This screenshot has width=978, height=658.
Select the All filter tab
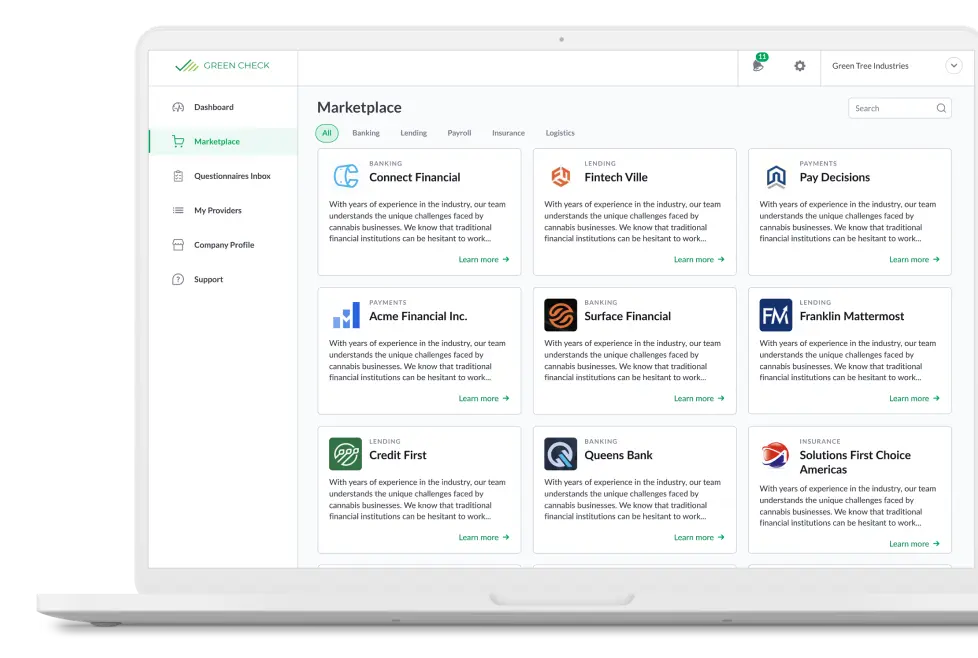(x=327, y=133)
